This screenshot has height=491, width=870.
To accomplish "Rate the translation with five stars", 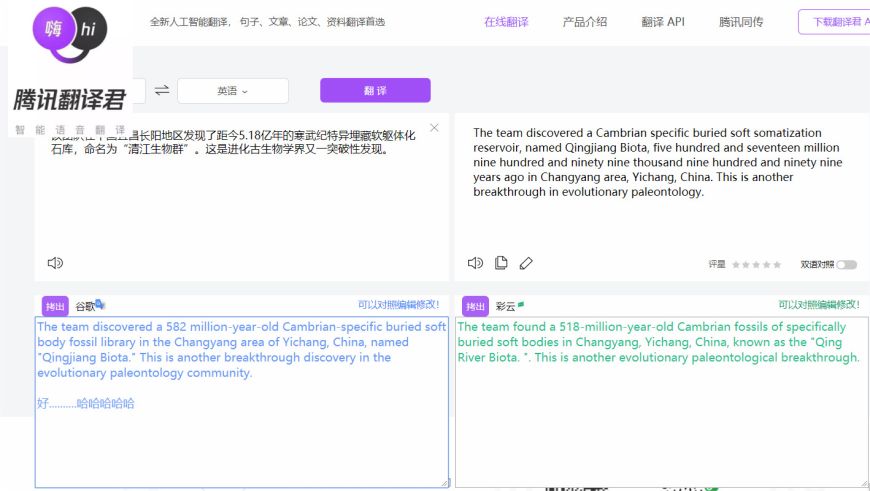I will coord(777,265).
